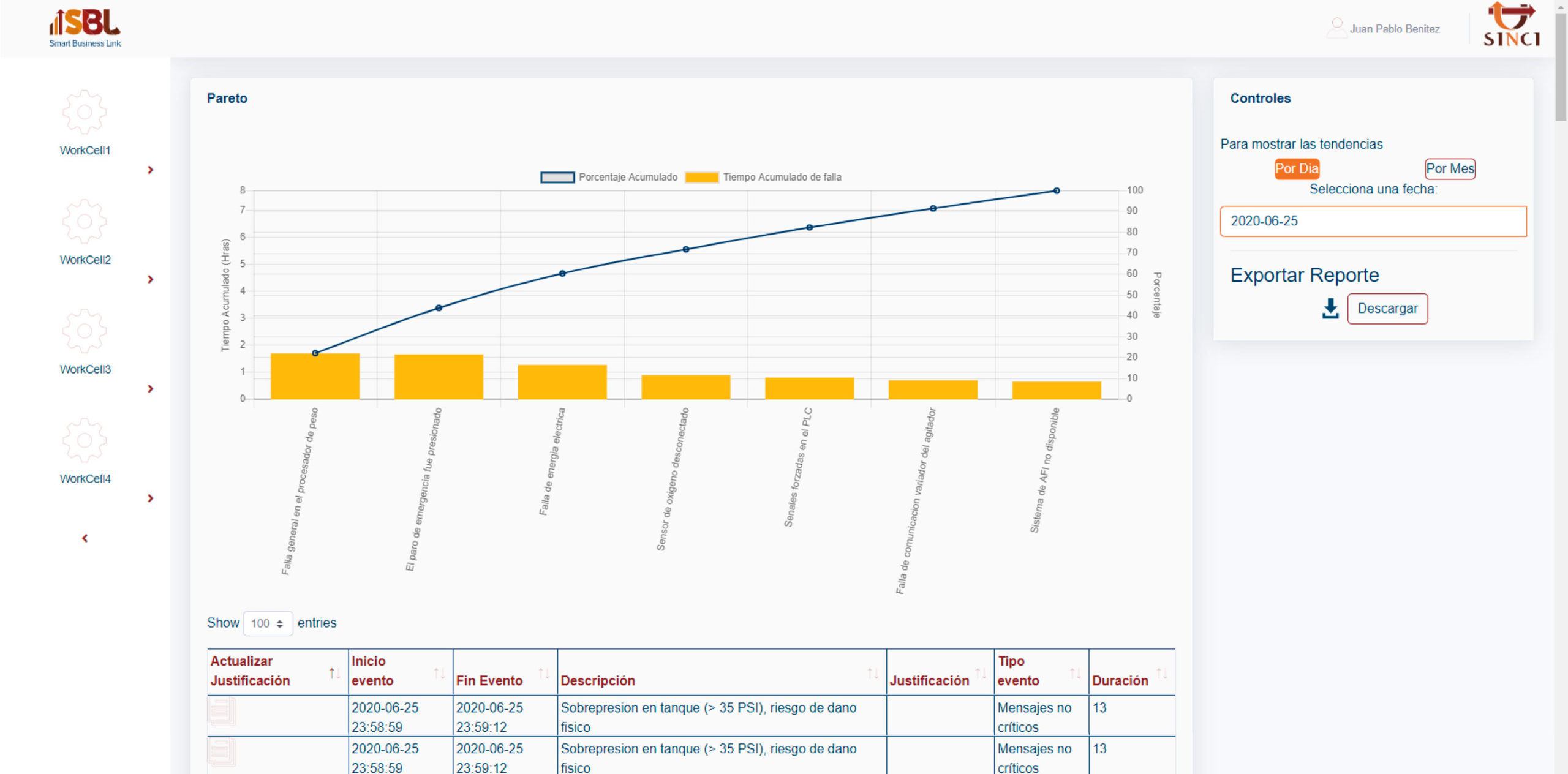Click the user avatar icon beside Juan Pablo Benitez

(1337, 28)
